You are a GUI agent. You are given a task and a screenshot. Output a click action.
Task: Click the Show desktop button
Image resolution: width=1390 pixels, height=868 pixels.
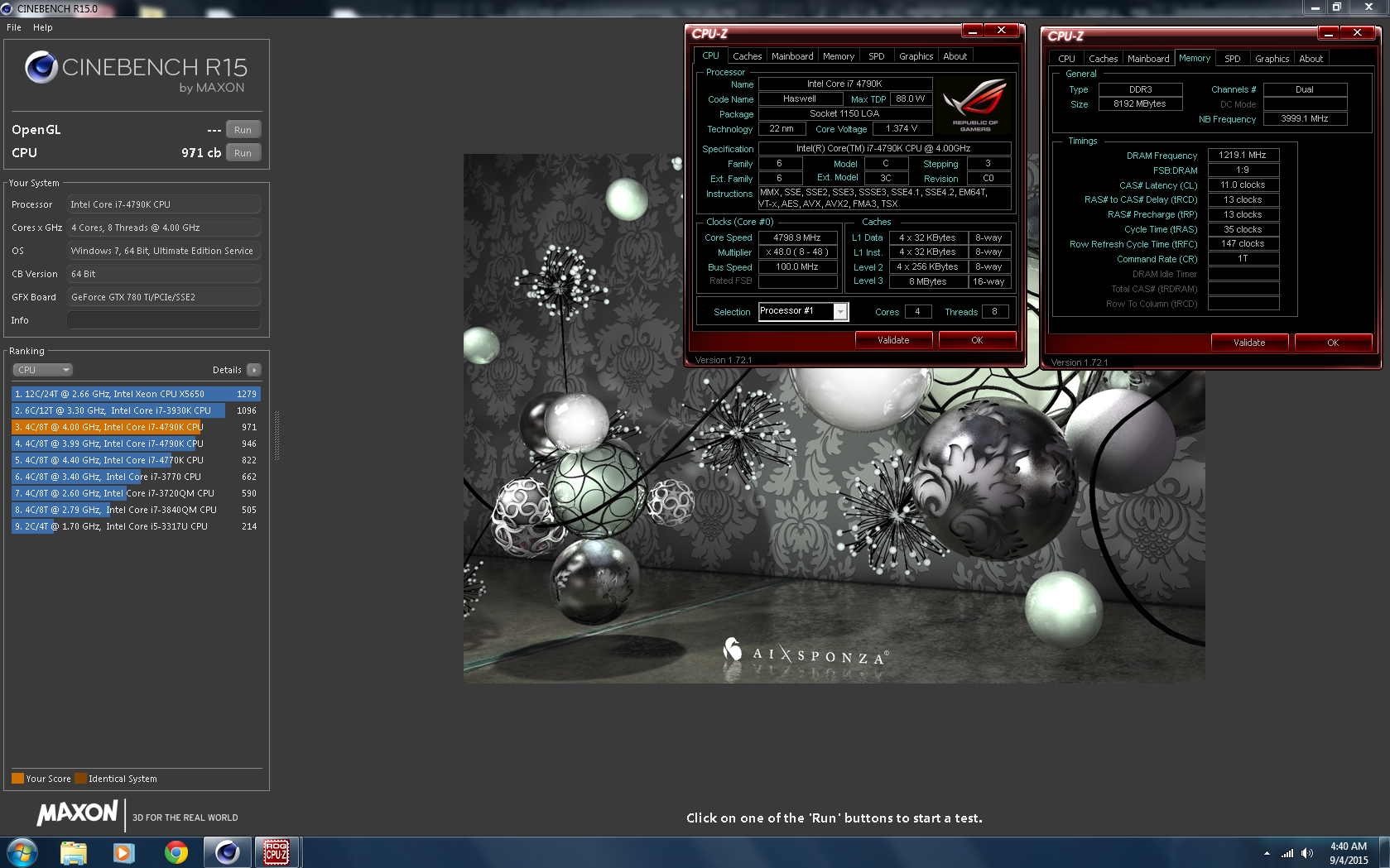click(1384, 853)
